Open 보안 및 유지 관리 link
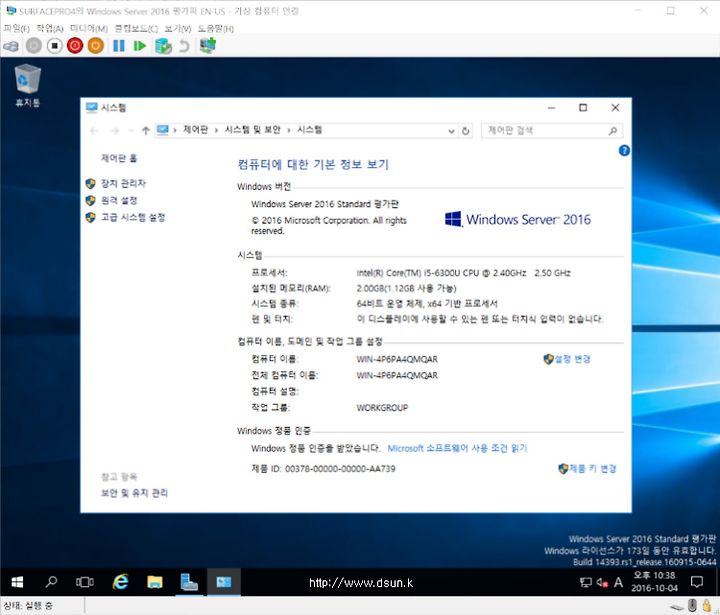The height and width of the screenshot is (615, 720). pyautogui.click(x=135, y=493)
